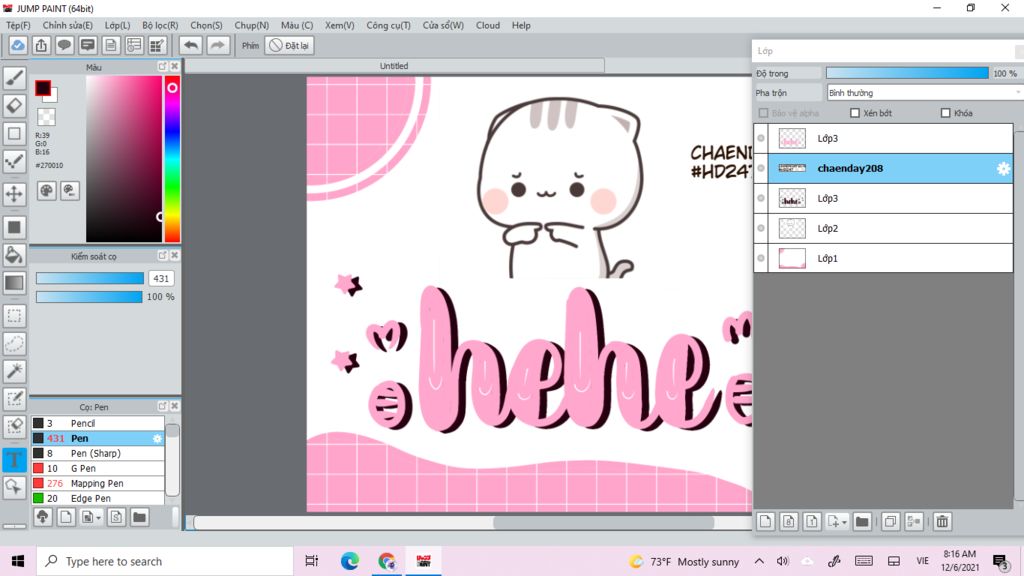Image resolution: width=1024 pixels, height=576 pixels.
Task: Duplicate the current layer
Action: click(x=890, y=521)
